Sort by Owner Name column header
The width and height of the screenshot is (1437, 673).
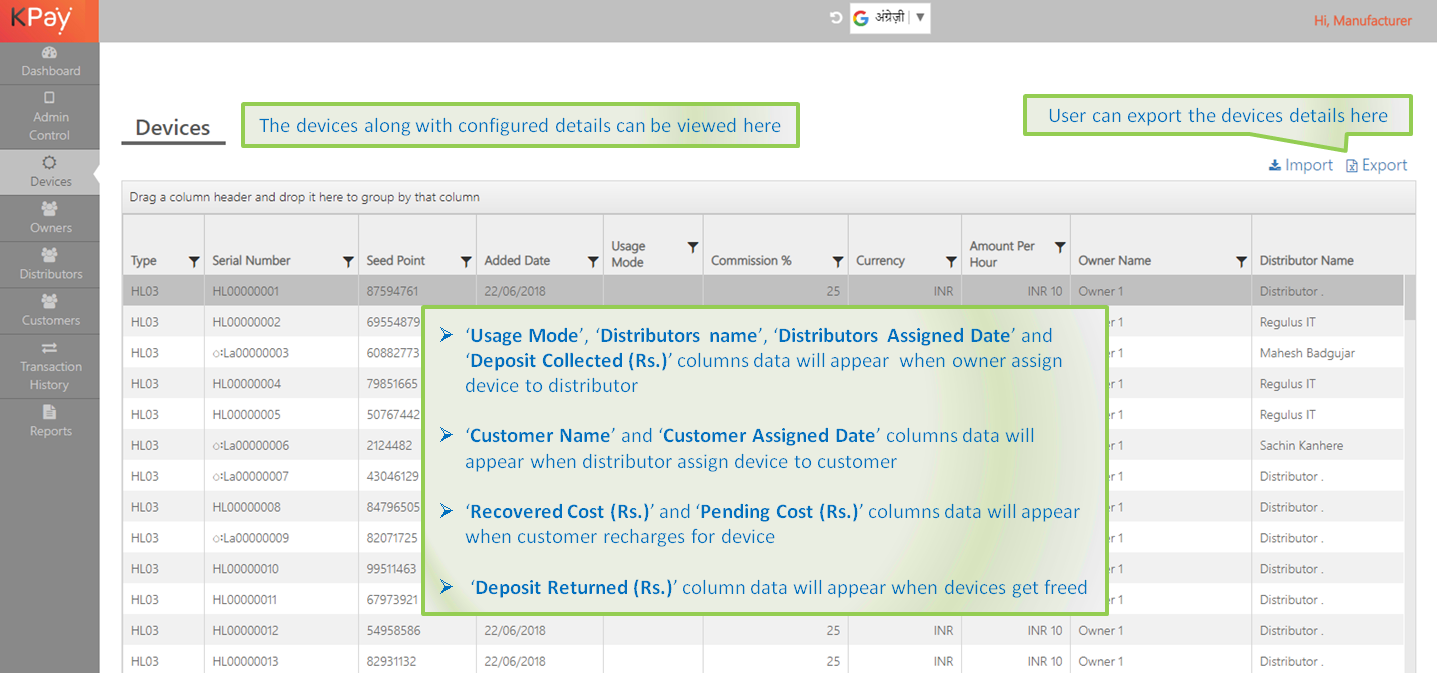(x=1114, y=261)
